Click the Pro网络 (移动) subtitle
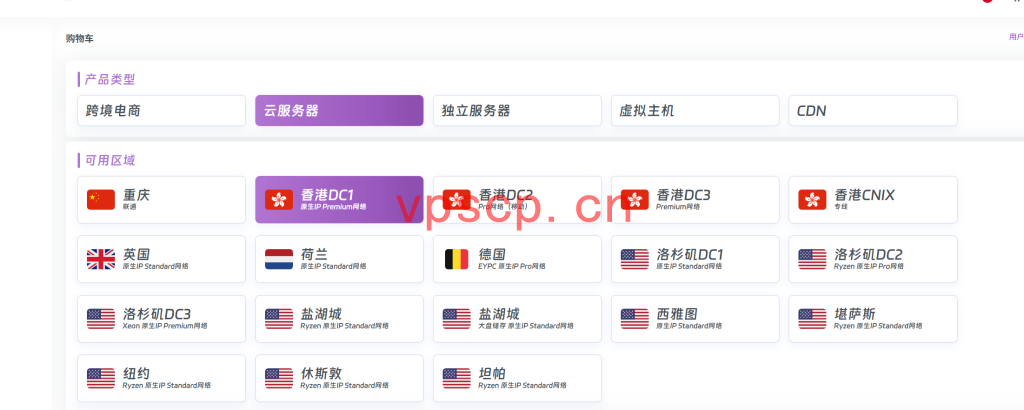Viewport: 1024px width, 410px height. (x=505, y=206)
